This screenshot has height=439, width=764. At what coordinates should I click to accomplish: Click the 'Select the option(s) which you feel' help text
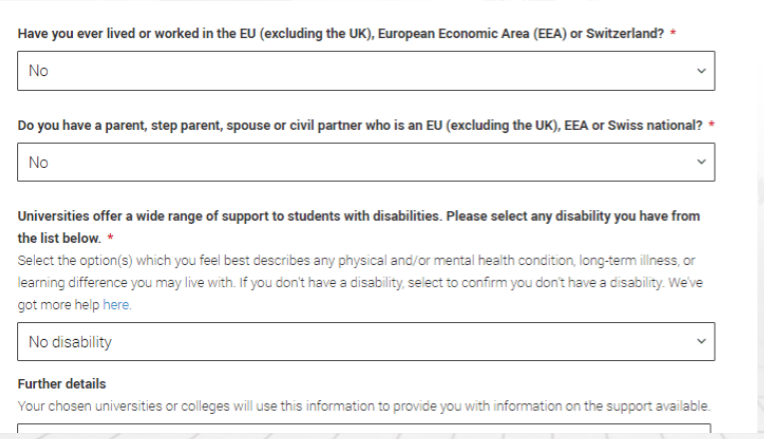[360, 283]
